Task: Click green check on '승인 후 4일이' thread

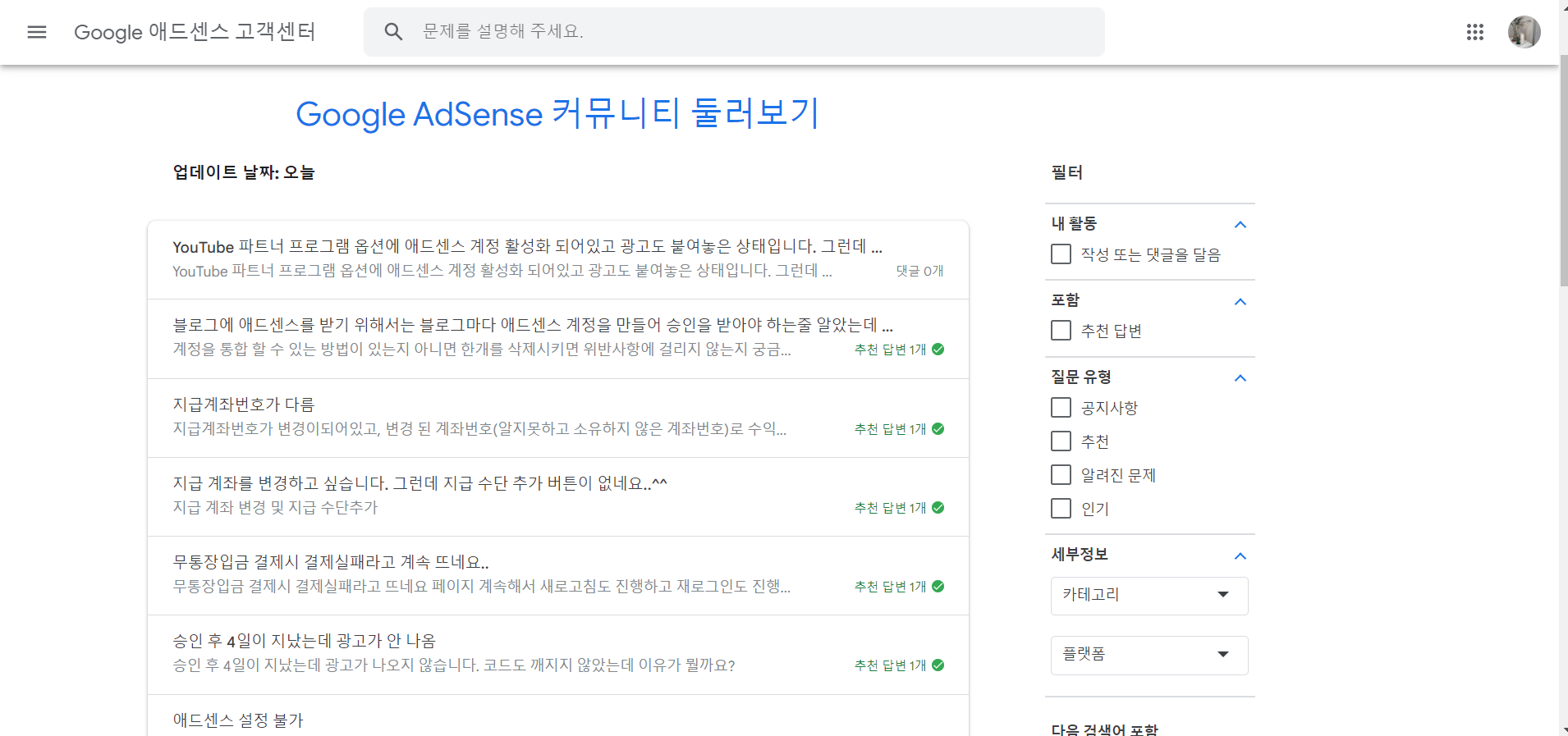Action: pyautogui.click(x=938, y=665)
